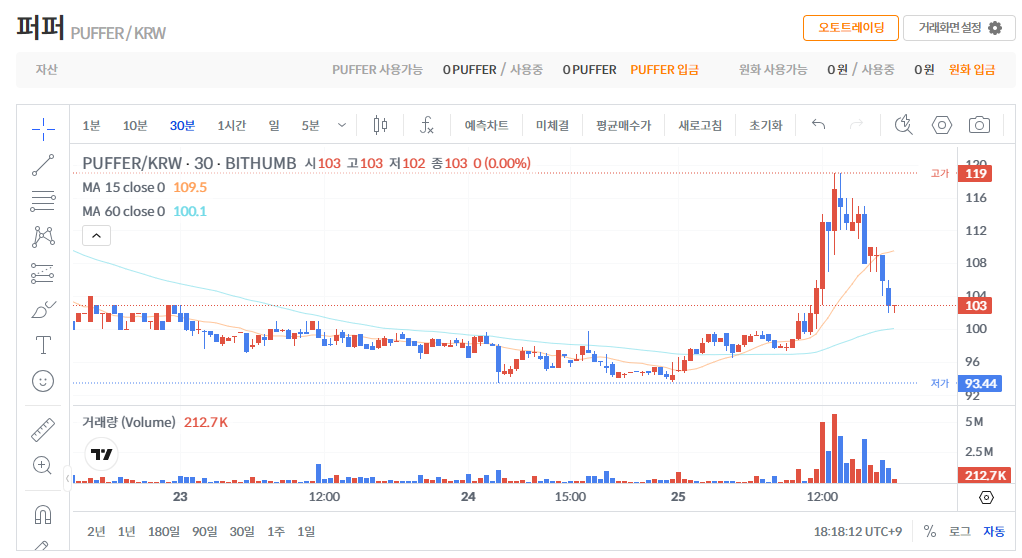Select the brush drawing tool
This screenshot has width=1022, height=558.
43,310
